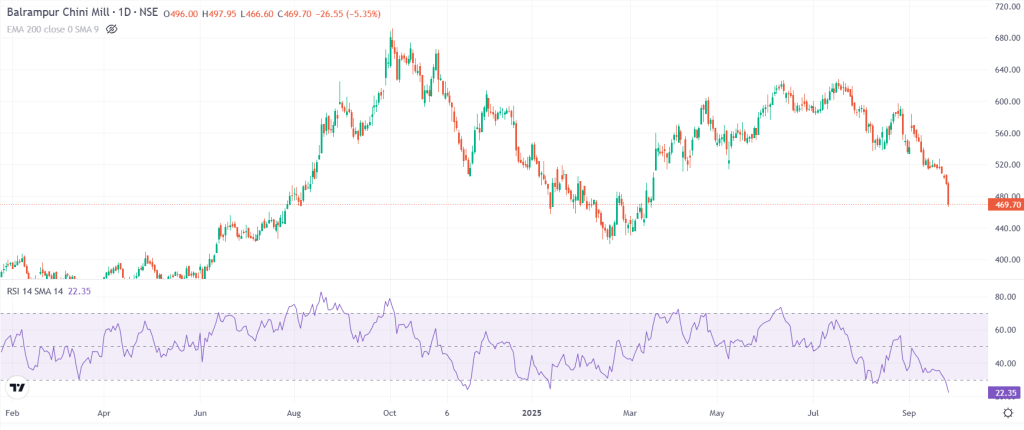Click the 560.00 price axis label
This screenshot has width=1024, height=430.
pos(1006,133)
